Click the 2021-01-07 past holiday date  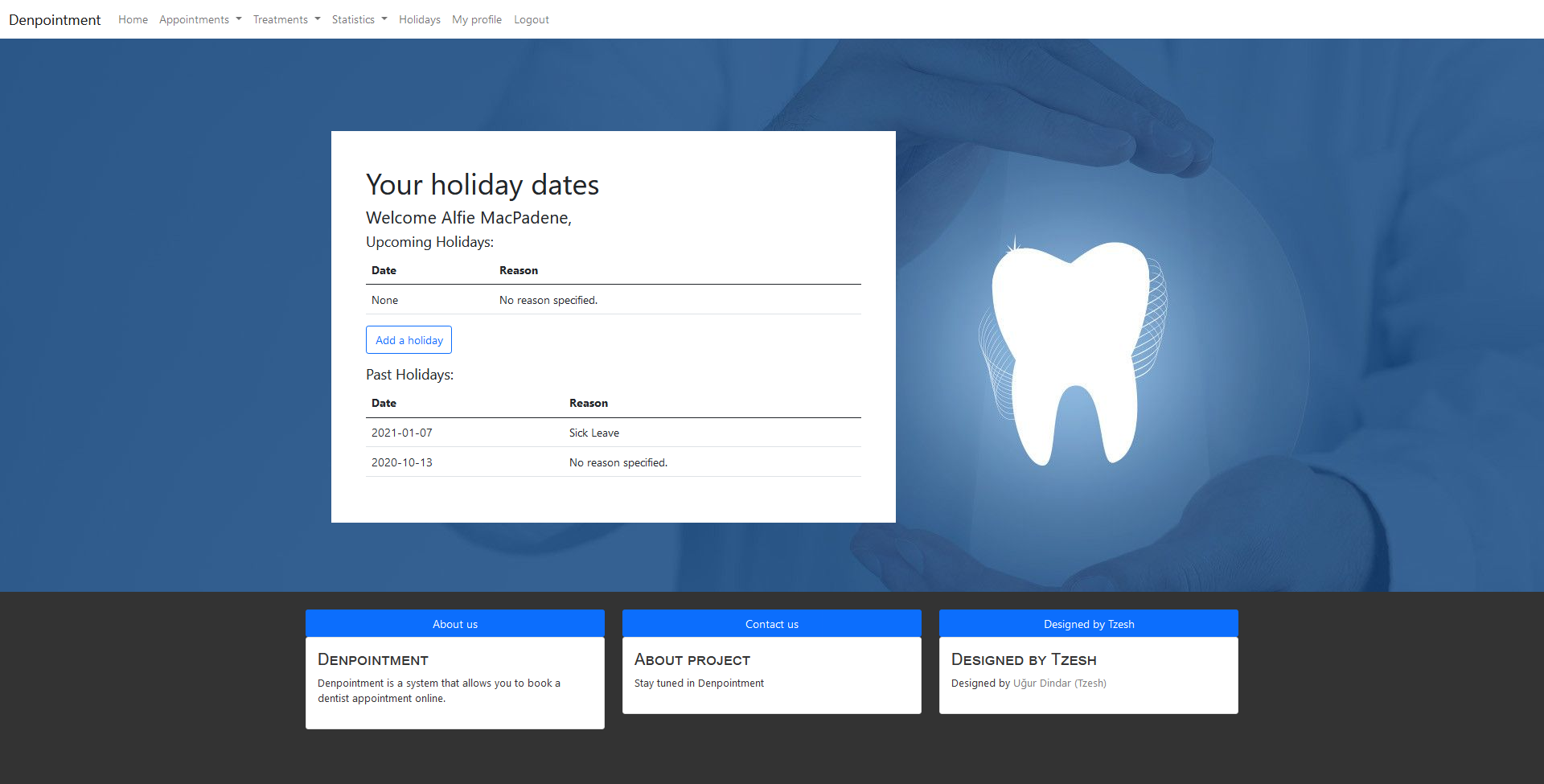[x=402, y=433]
